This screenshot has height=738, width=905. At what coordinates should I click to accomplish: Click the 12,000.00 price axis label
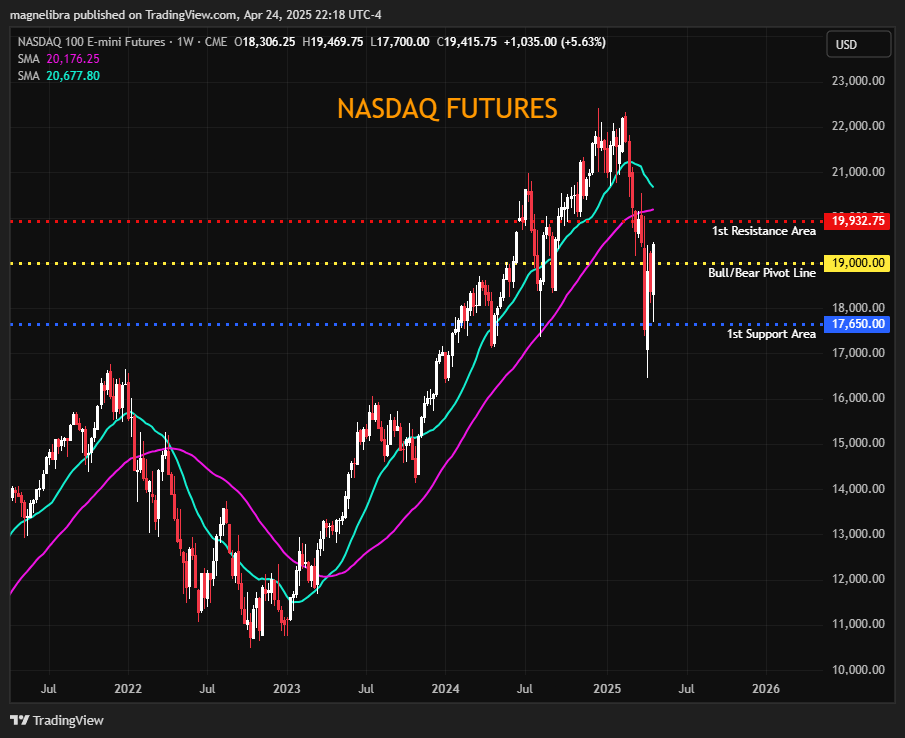point(858,579)
